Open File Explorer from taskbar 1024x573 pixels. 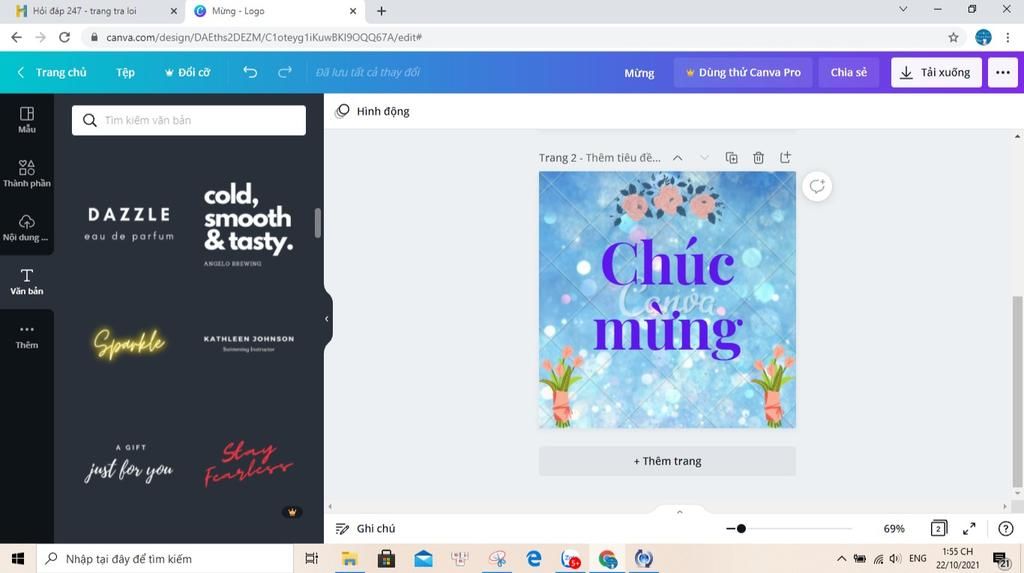click(349, 559)
